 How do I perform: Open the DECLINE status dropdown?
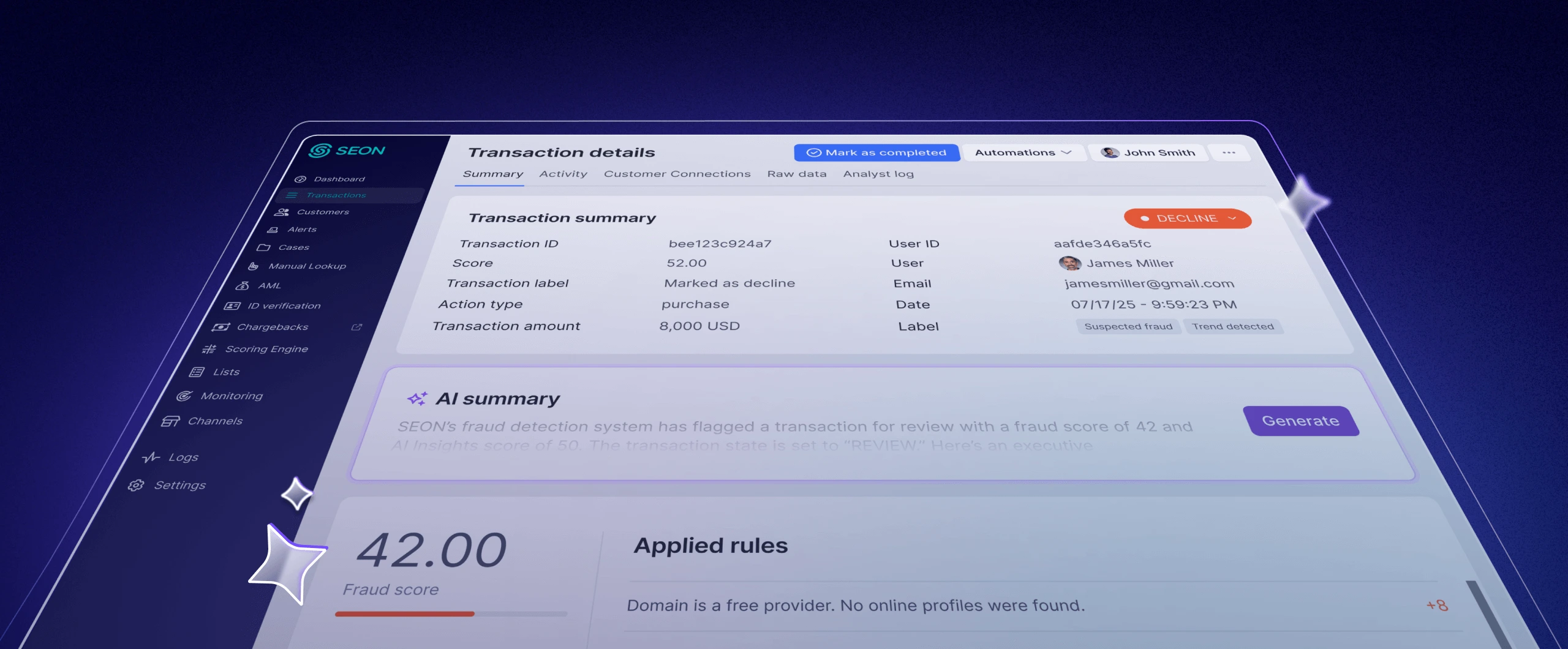(1187, 219)
